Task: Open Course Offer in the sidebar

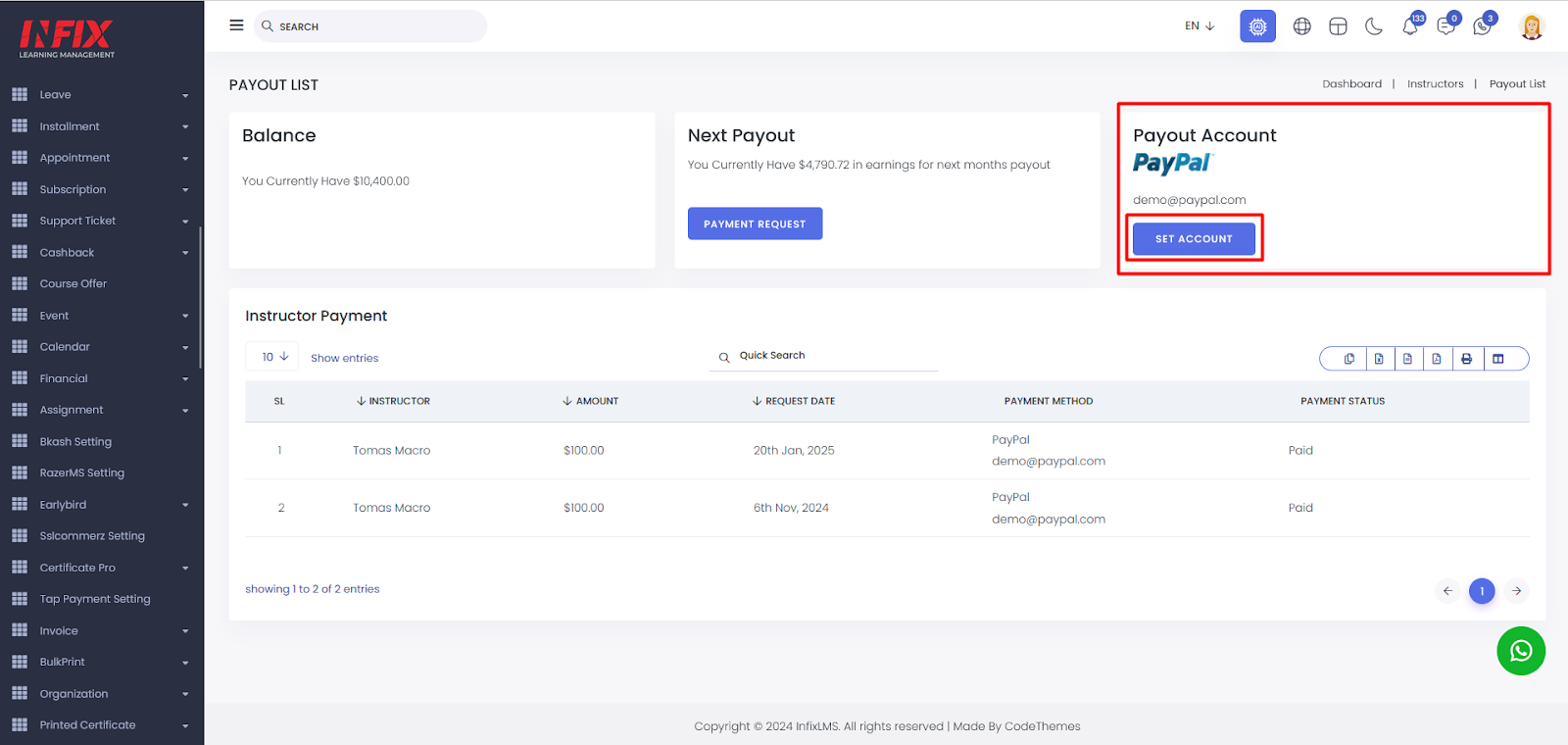Action: [73, 283]
